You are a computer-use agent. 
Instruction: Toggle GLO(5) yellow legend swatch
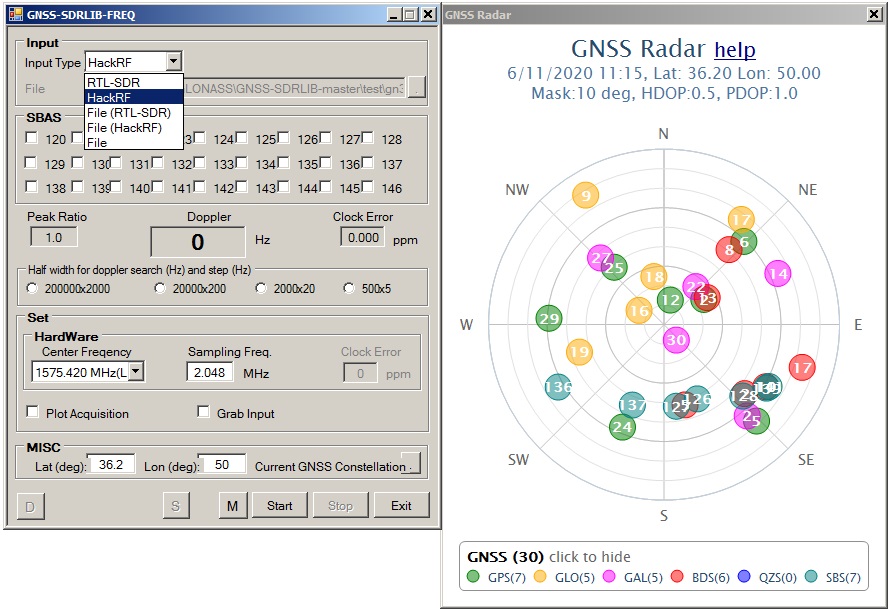[540, 576]
